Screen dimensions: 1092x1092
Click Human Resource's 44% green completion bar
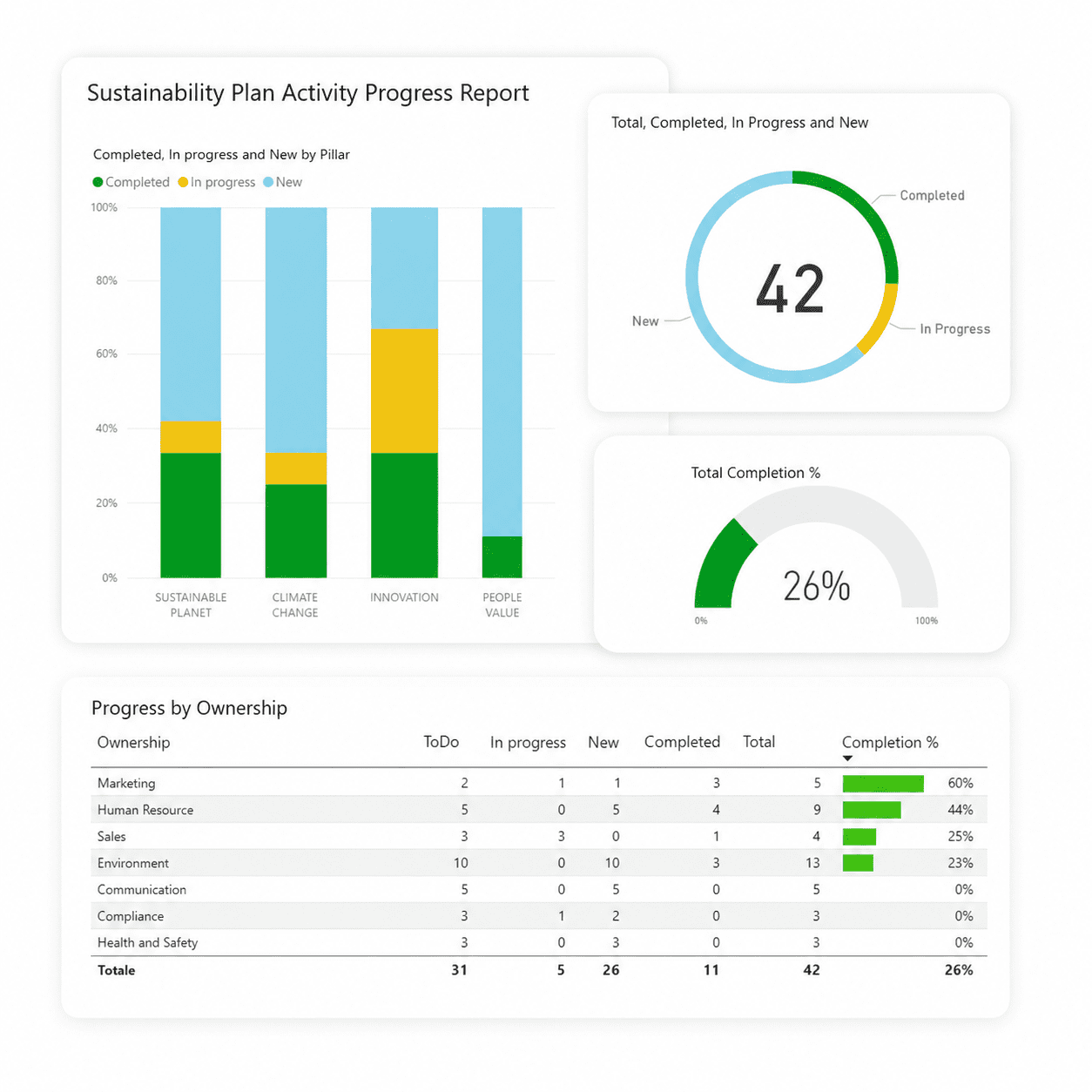[872, 810]
